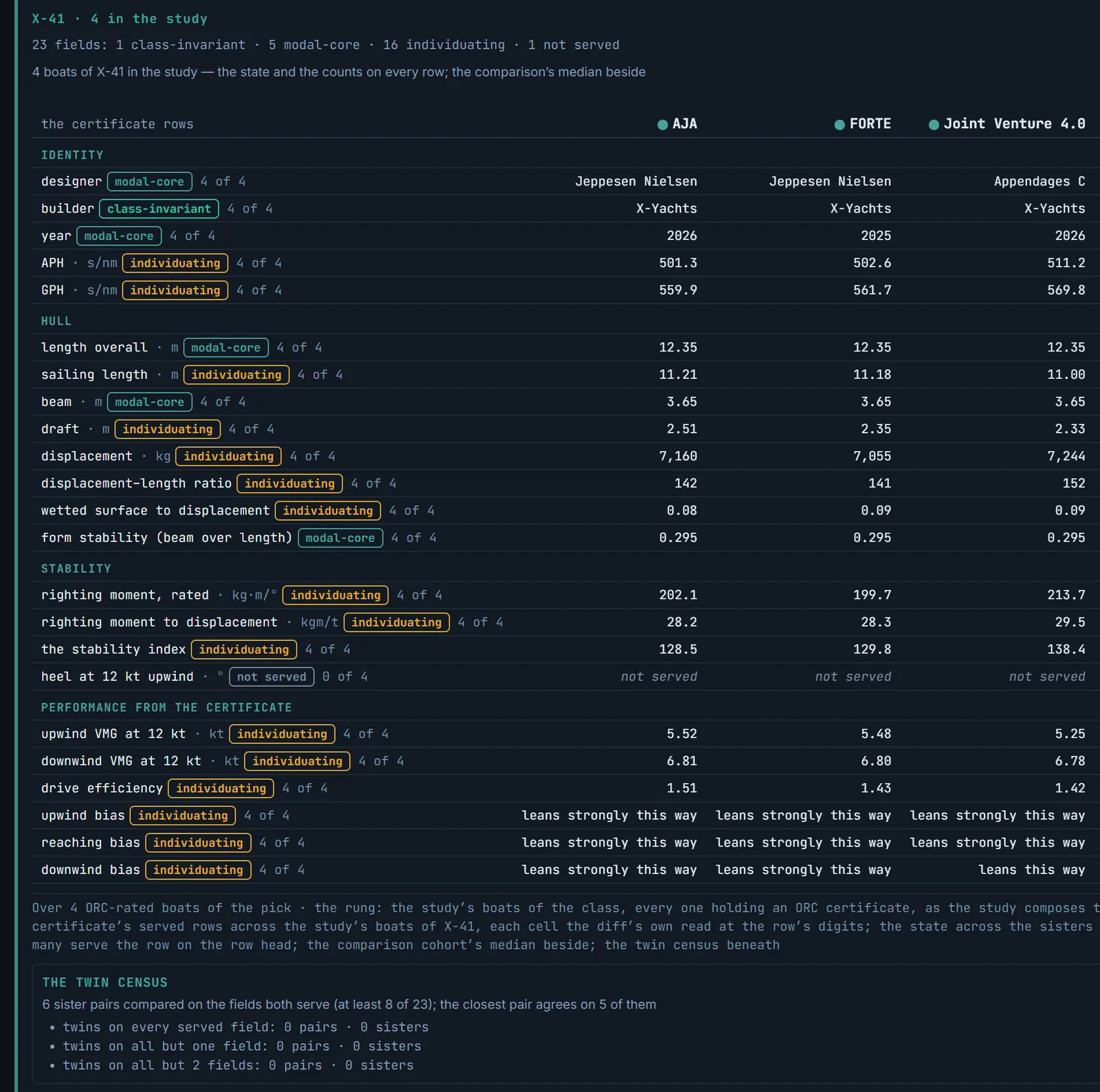
Task: Click AJA's year value 2026
Action: point(682,236)
